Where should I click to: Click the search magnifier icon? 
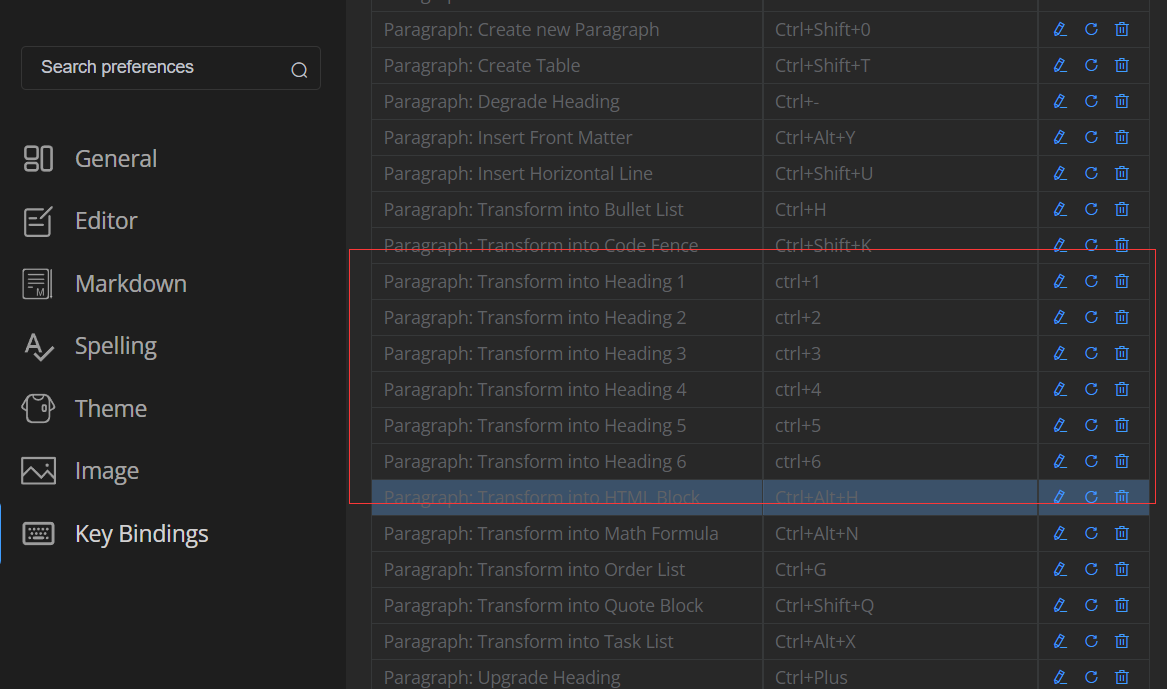coord(298,68)
